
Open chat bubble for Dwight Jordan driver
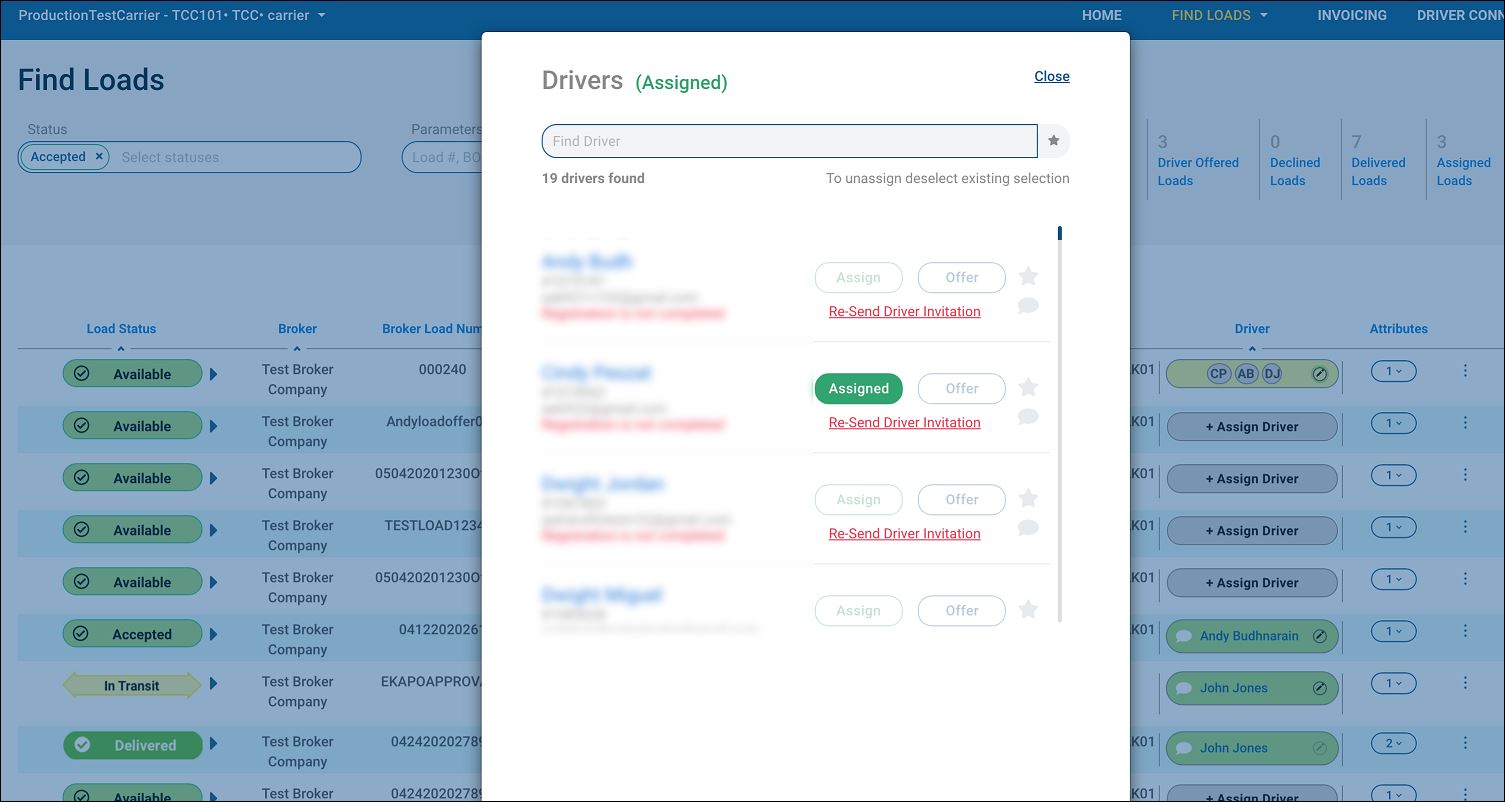tap(1028, 528)
